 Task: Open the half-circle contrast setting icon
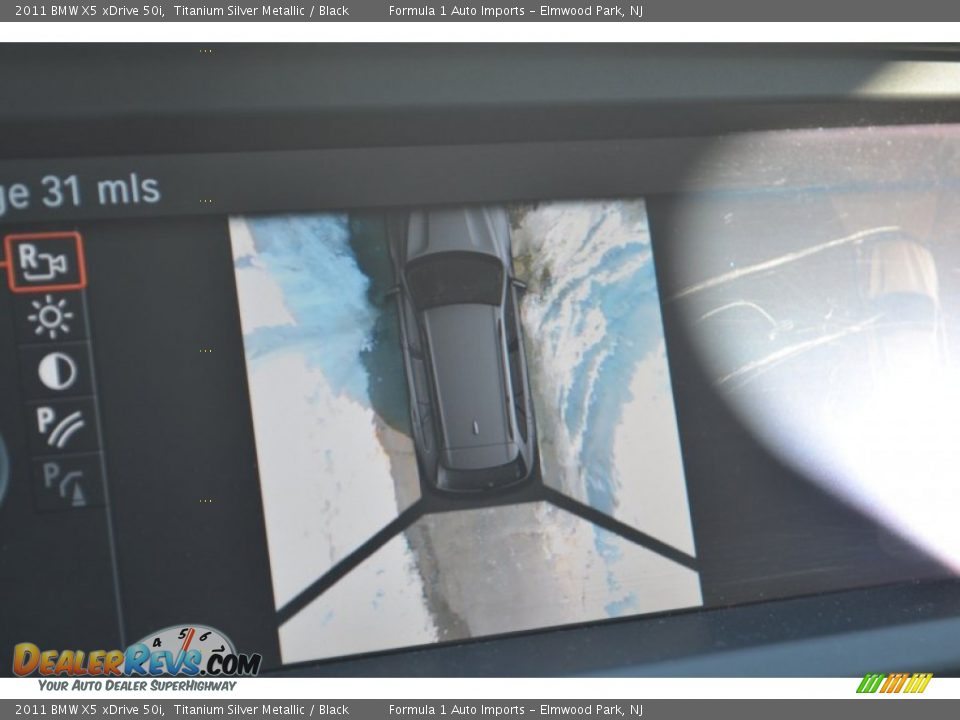57,371
